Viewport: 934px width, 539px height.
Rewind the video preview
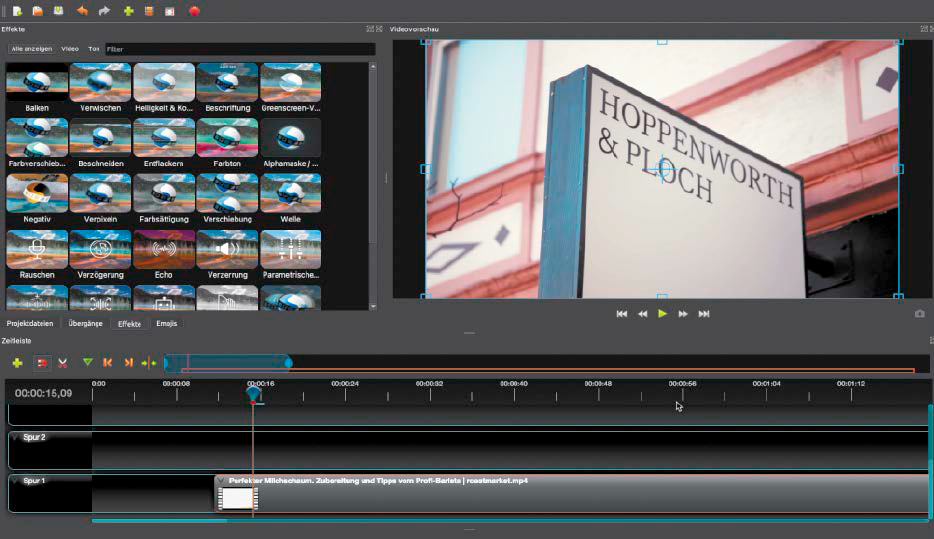pos(642,314)
